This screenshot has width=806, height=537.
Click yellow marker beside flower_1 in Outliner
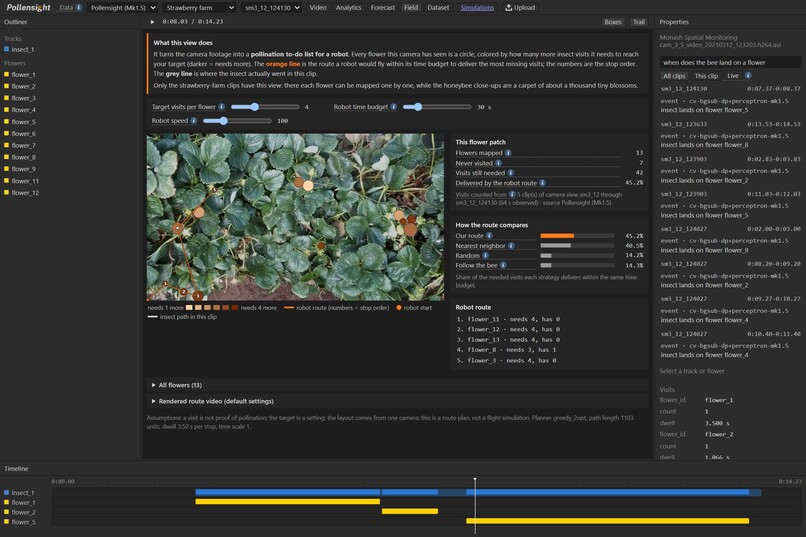click(7, 75)
